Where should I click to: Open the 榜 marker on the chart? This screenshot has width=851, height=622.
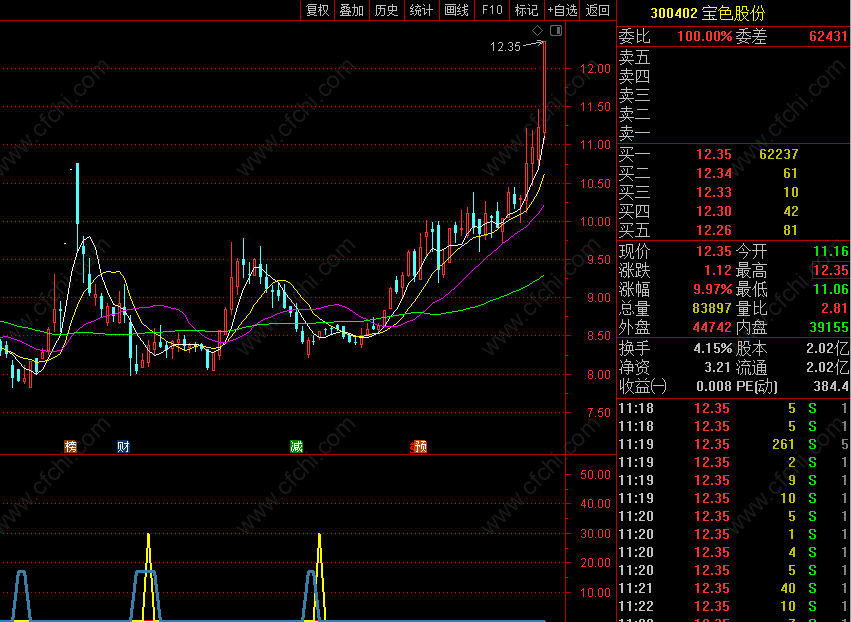[71, 447]
